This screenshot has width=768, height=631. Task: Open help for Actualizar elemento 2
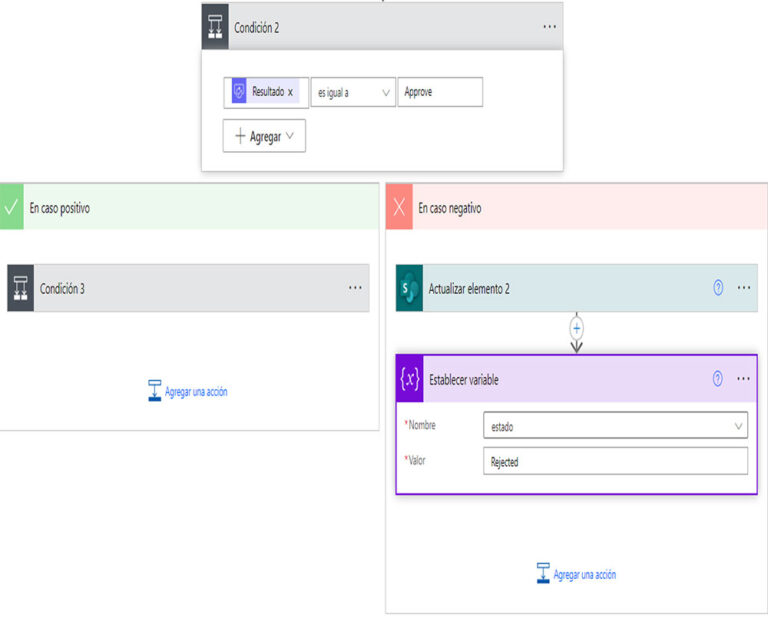coord(718,288)
